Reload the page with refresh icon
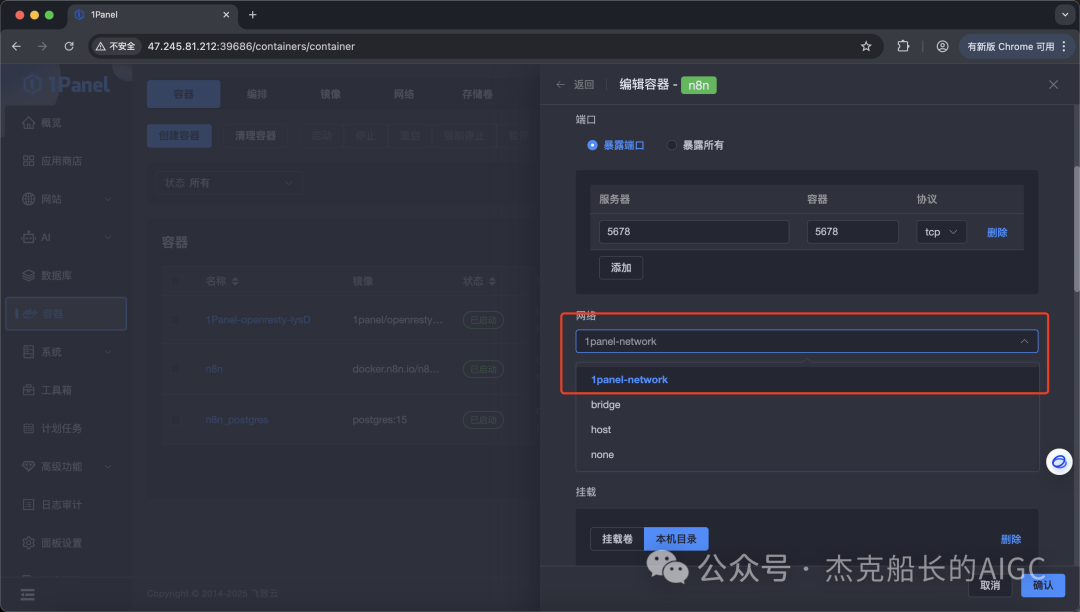The image size is (1080, 612). click(69, 46)
